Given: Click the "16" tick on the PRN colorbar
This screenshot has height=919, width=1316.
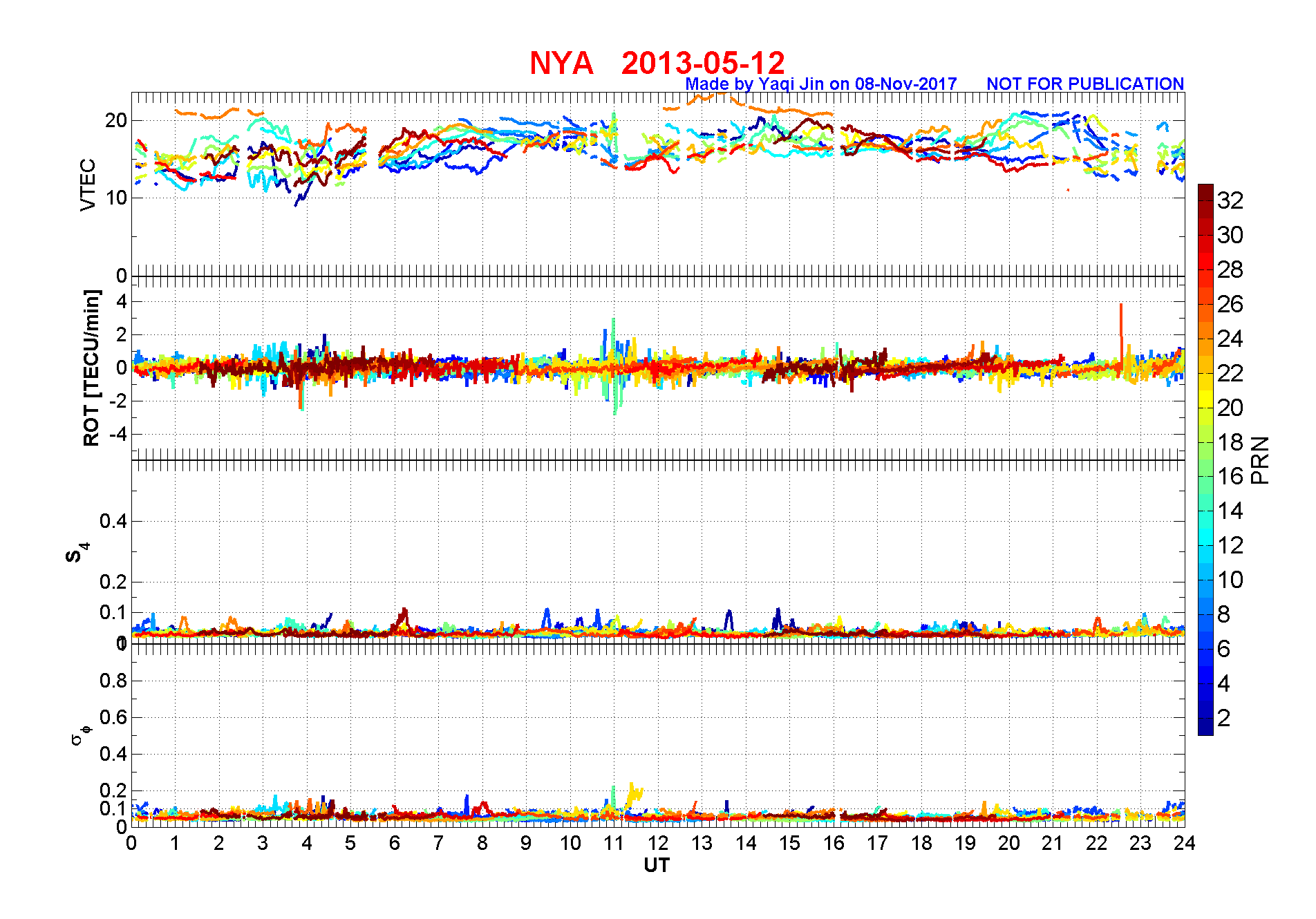Looking at the screenshot, I should click(1230, 476).
